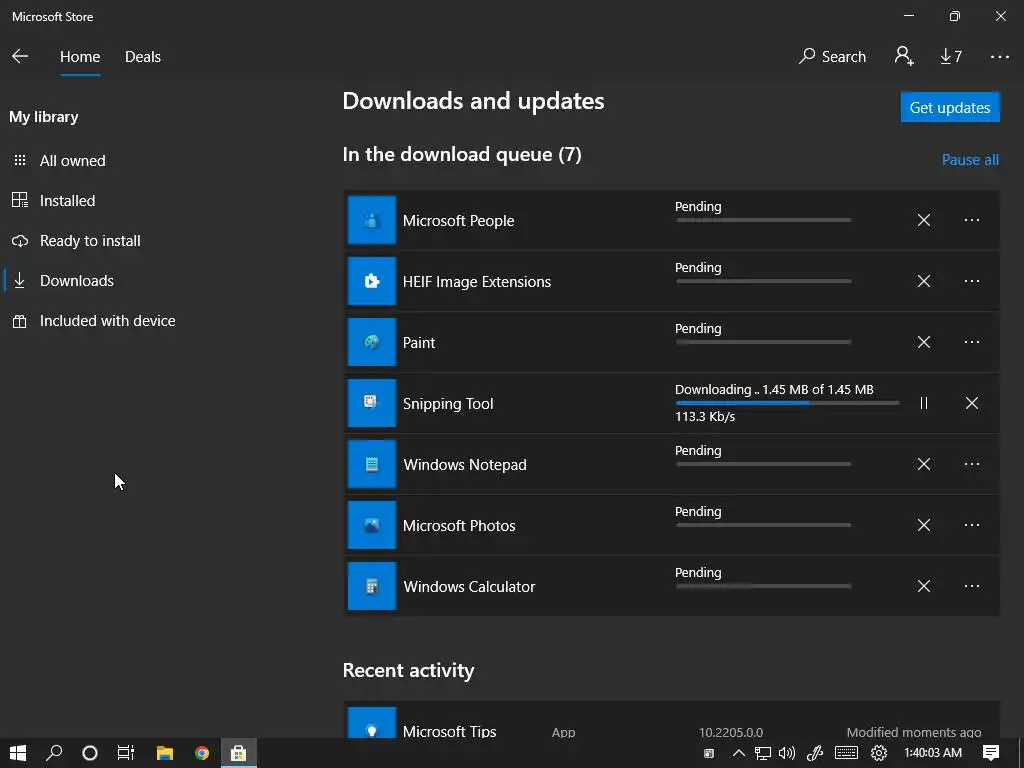Open the downloads indicator showing 7
The image size is (1024, 768).
[951, 57]
